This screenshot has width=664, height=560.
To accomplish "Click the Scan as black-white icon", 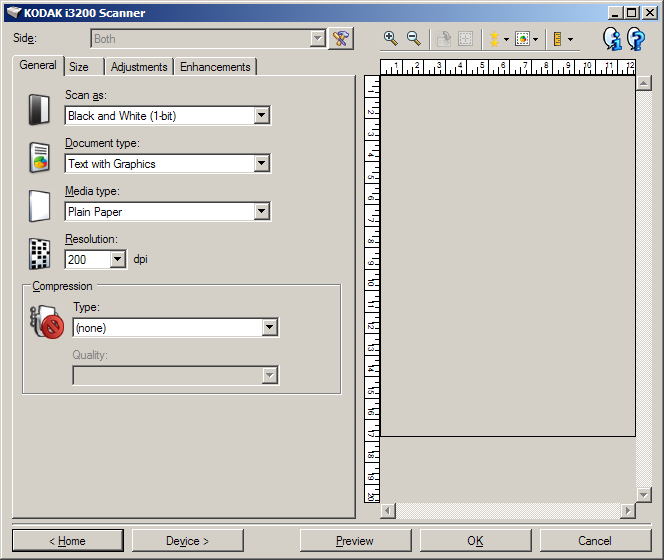I will (39, 110).
